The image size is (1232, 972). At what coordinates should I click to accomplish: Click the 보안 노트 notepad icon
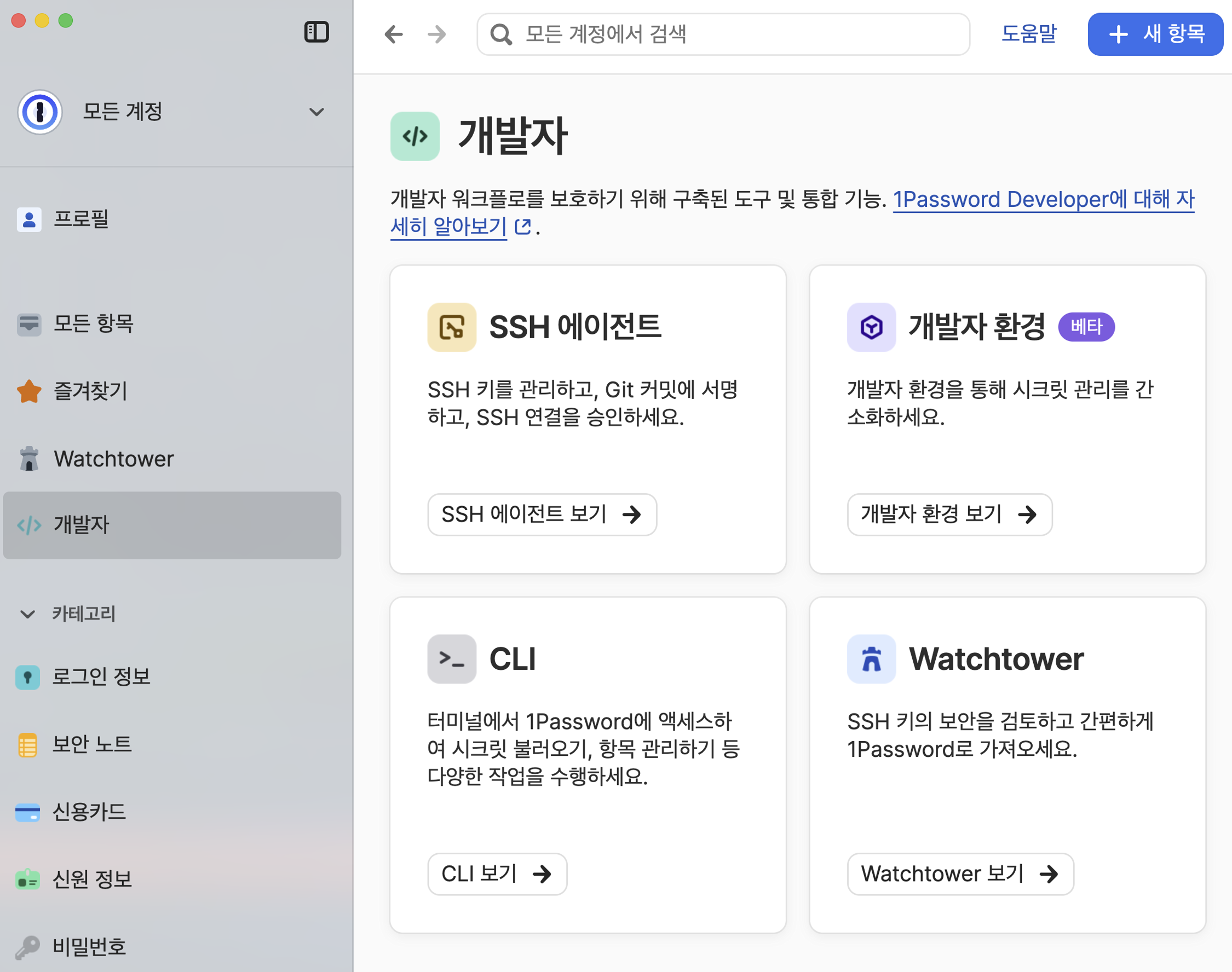[28, 745]
